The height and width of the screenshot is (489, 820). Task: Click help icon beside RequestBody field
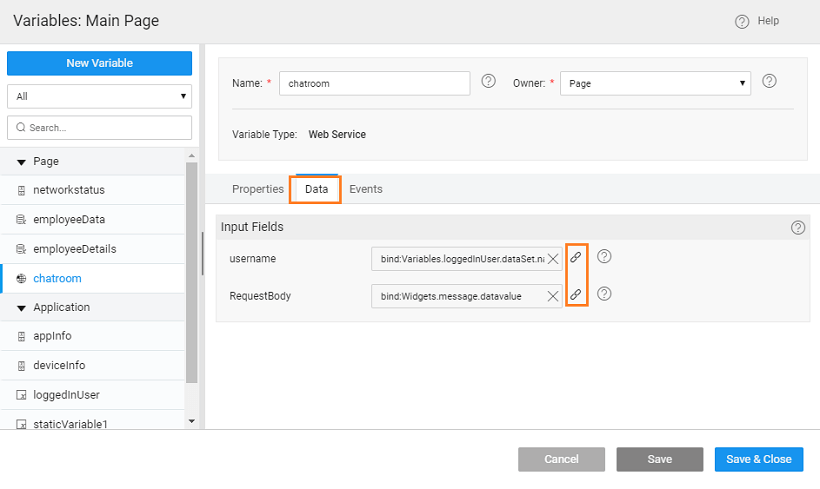604,294
